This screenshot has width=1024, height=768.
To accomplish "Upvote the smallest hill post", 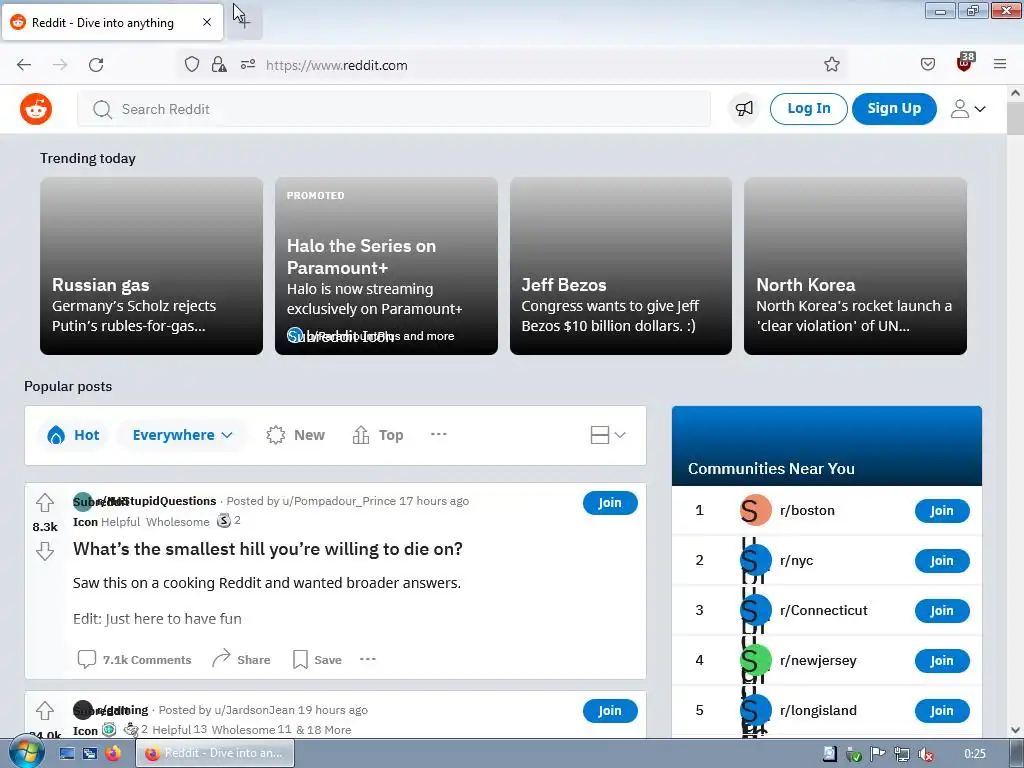I will pos(45,503).
